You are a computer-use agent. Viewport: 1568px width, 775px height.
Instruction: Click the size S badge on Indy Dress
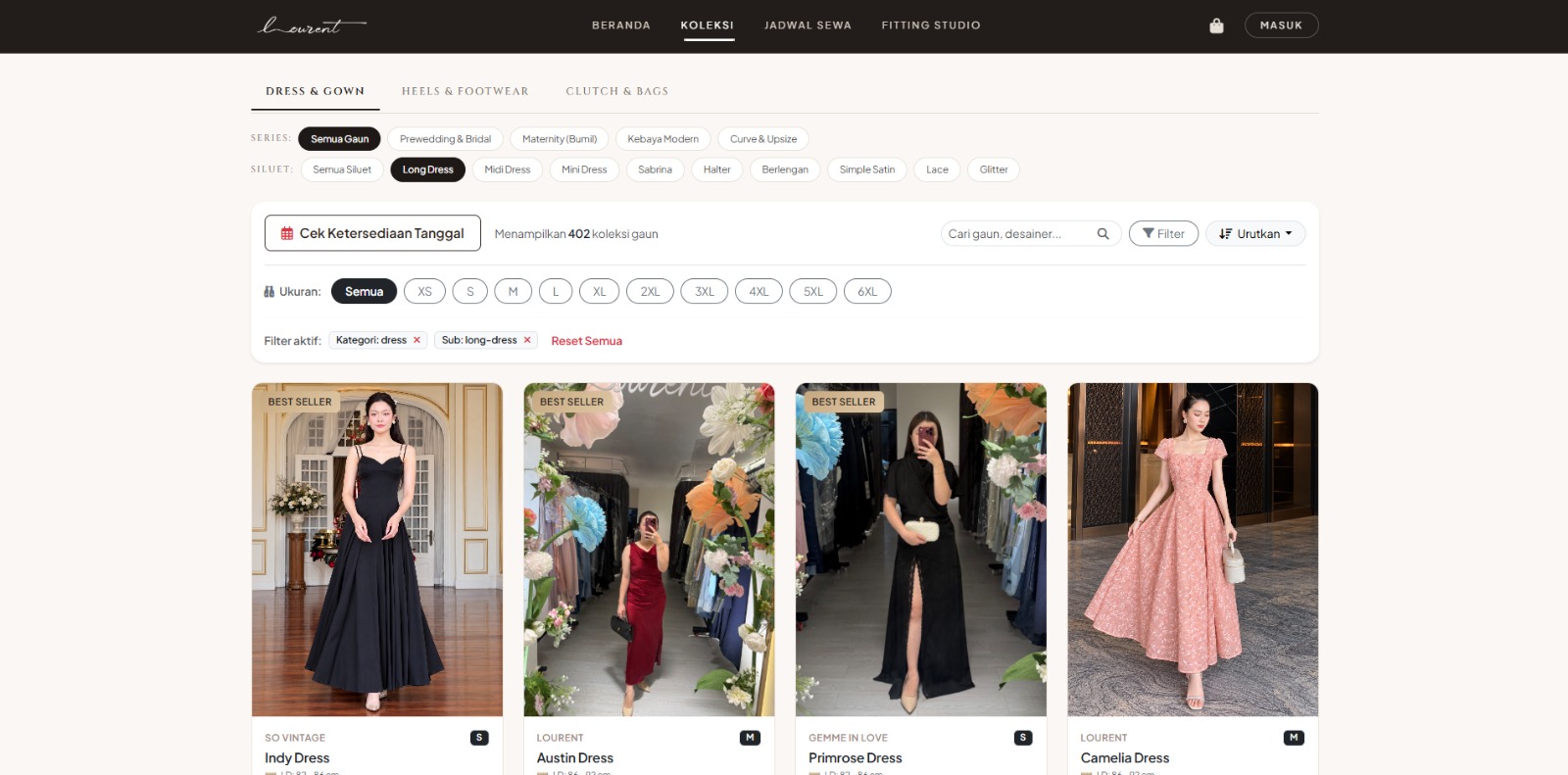point(479,738)
